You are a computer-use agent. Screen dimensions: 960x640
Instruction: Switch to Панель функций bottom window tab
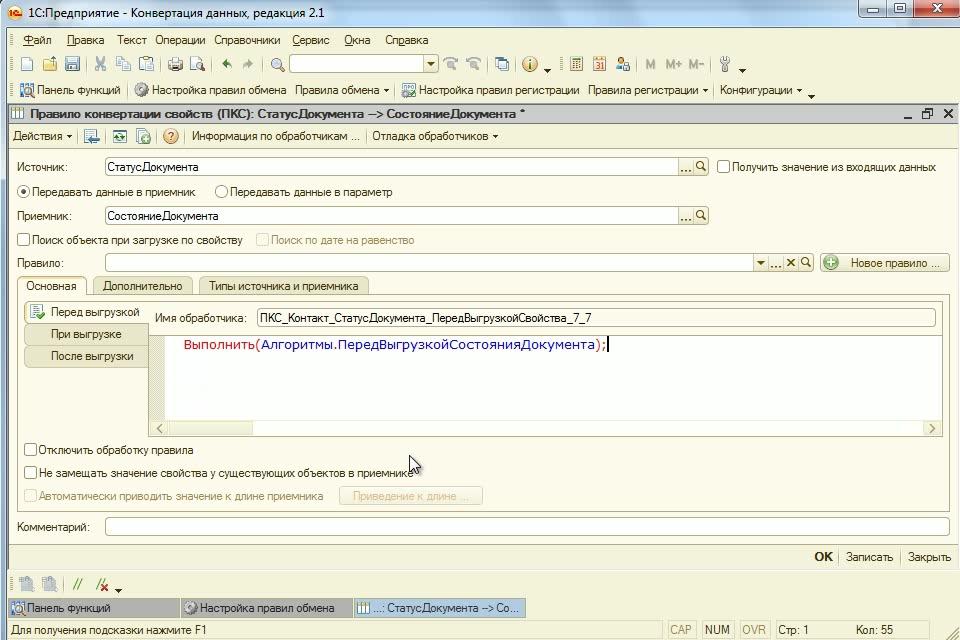coord(94,608)
